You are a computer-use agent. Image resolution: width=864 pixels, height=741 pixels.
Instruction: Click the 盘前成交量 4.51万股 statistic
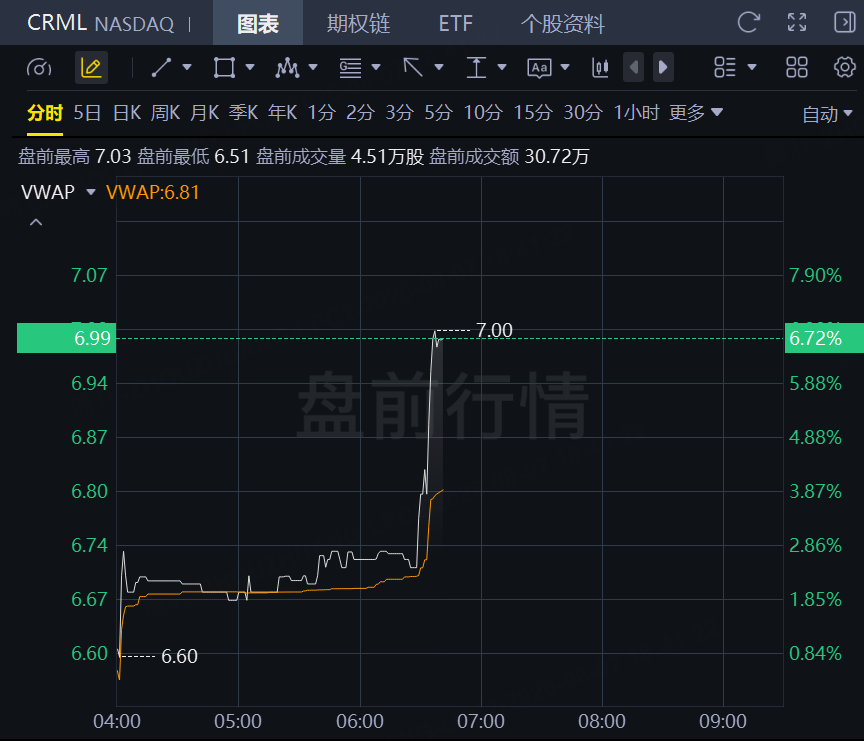(x=340, y=156)
